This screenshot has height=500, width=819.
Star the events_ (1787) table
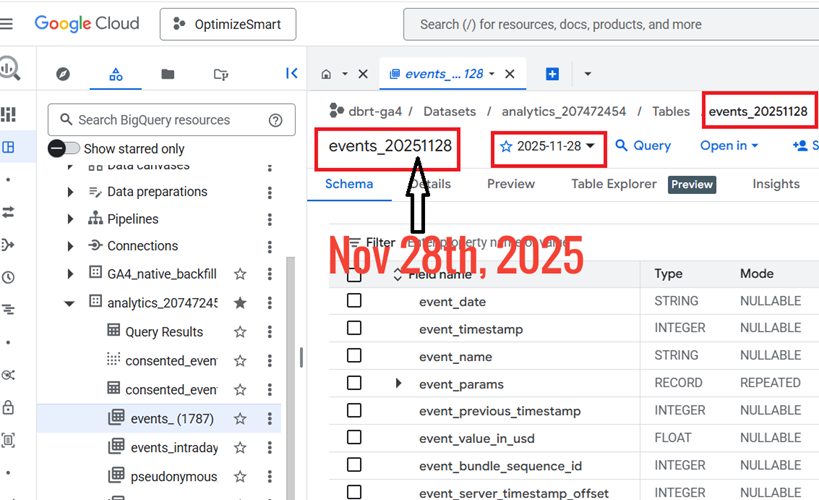240,418
